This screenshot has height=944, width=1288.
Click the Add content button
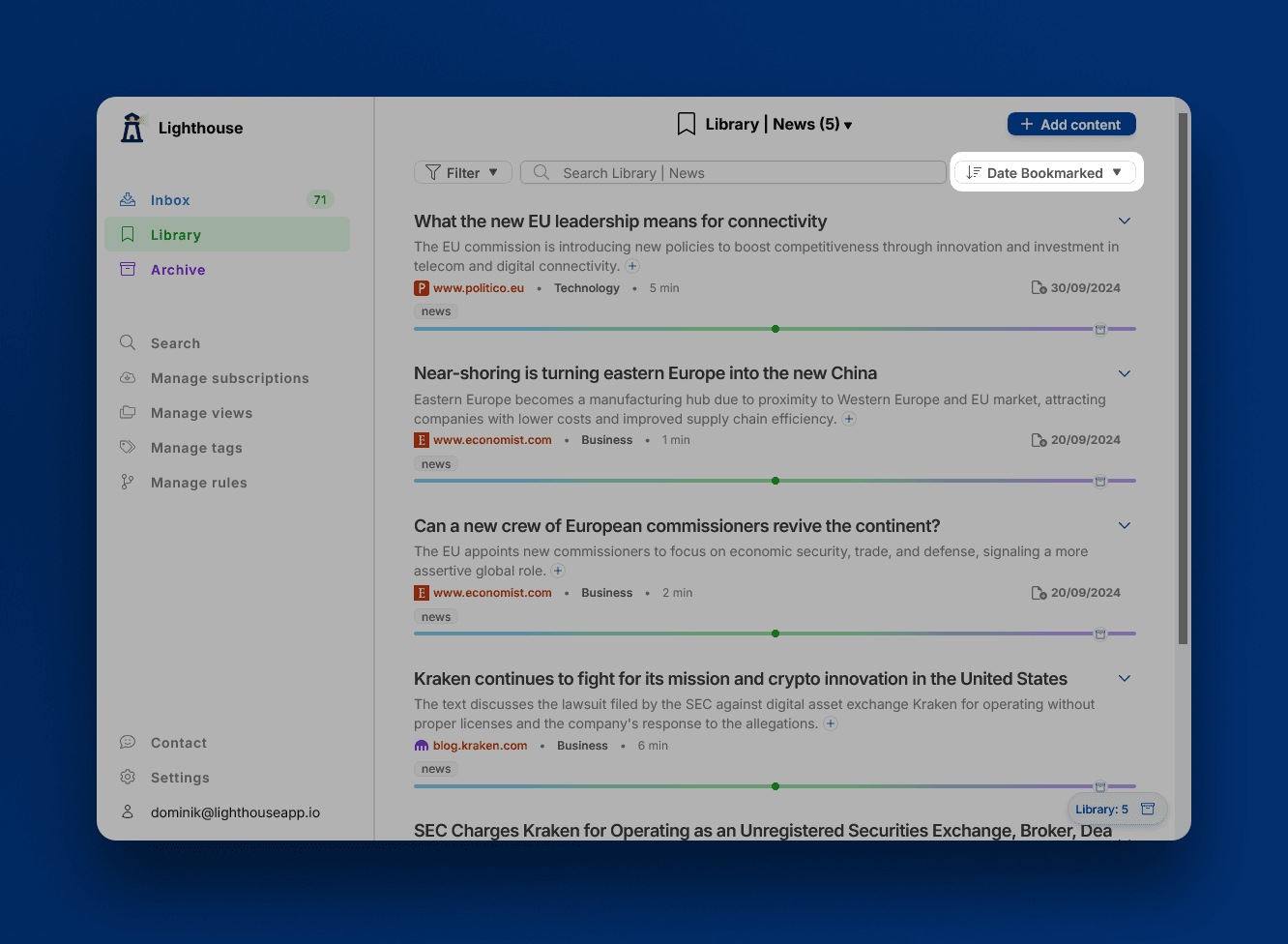click(x=1071, y=124)
